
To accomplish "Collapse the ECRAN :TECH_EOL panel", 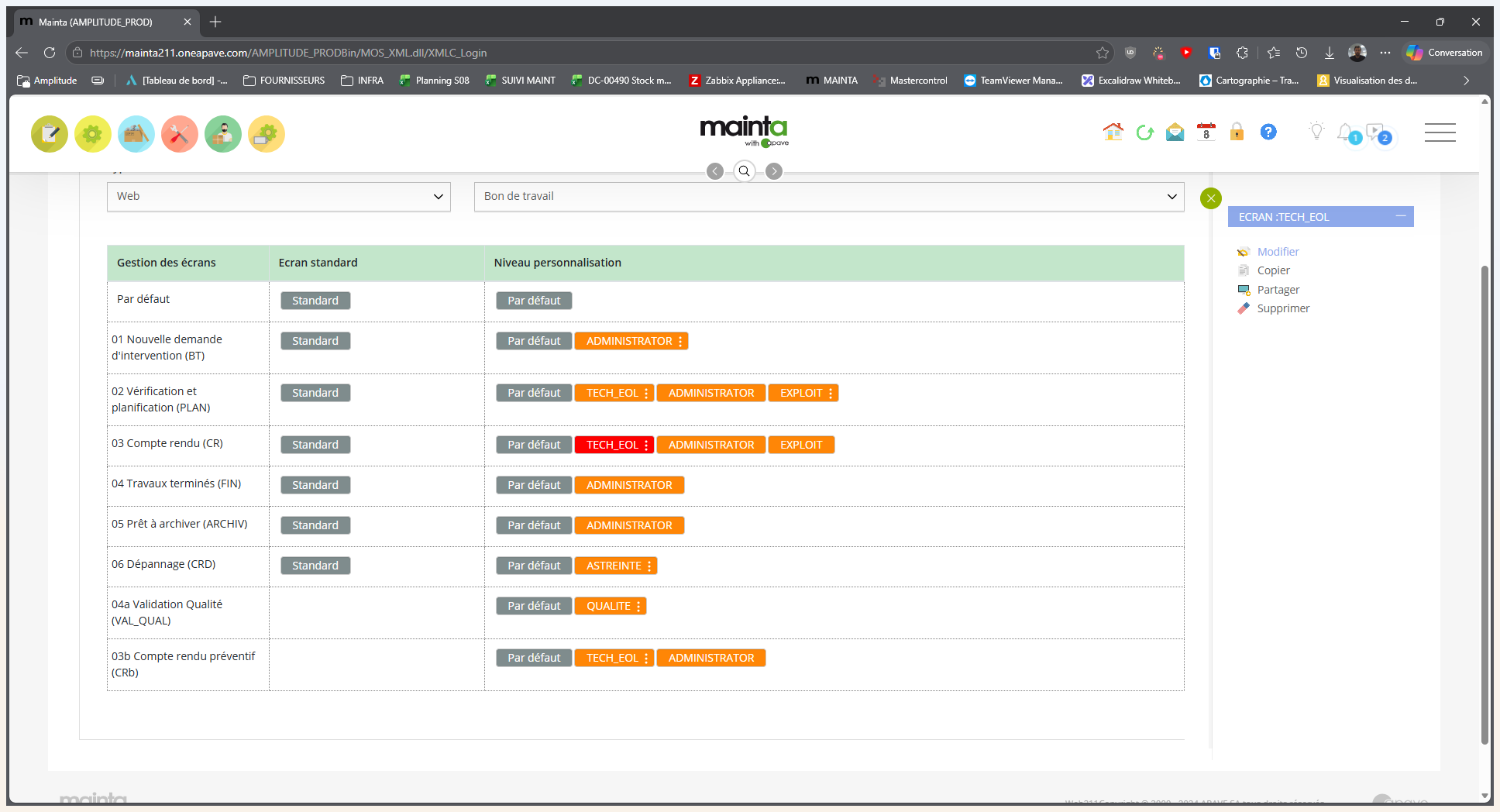I will [1401, 216].
